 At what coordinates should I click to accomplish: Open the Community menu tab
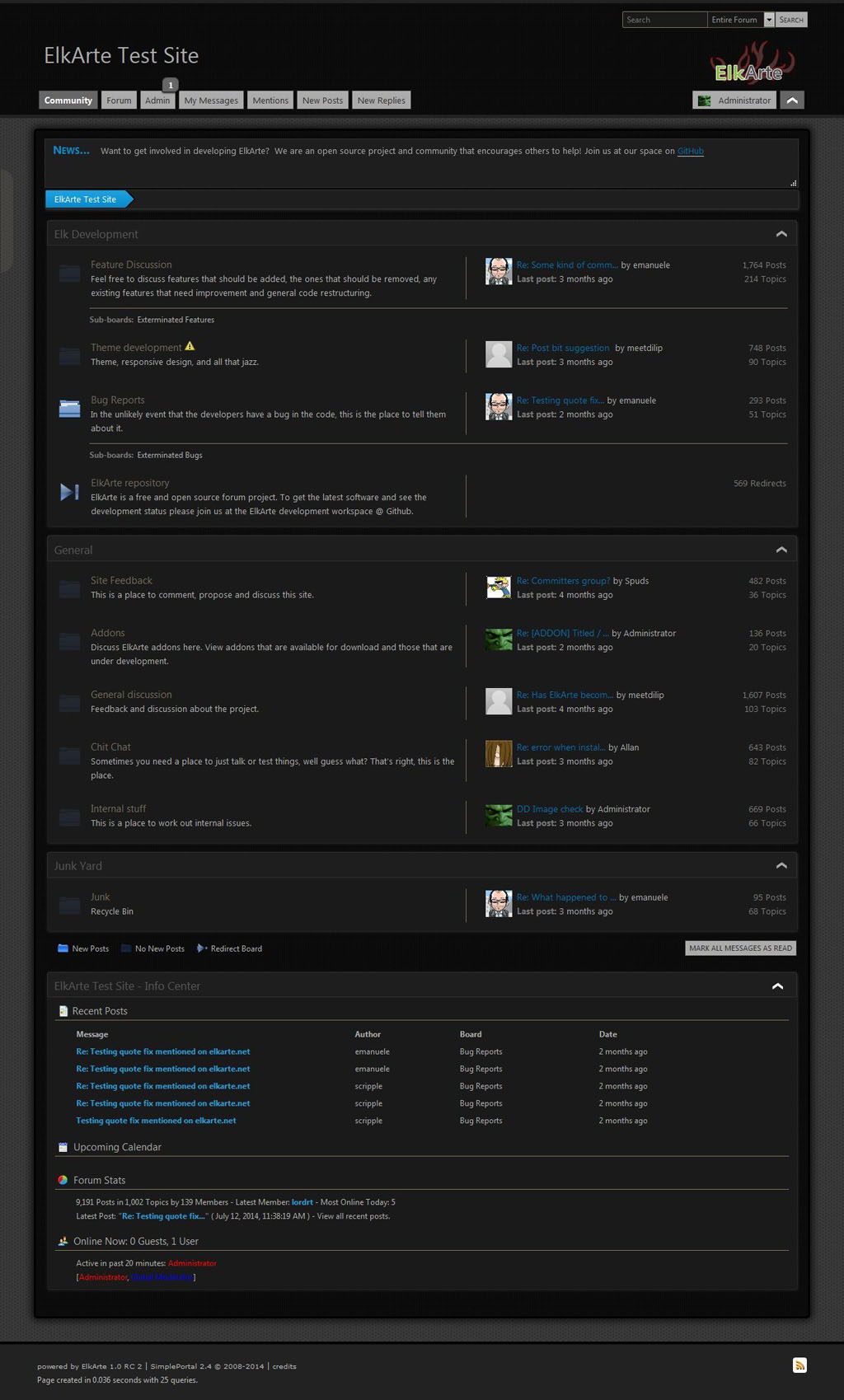(68, 101)
